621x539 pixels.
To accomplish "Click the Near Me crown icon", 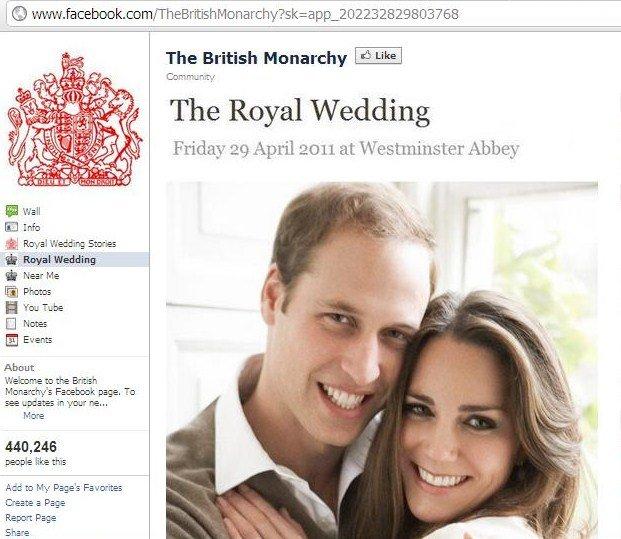I will (x=11, y=276).
